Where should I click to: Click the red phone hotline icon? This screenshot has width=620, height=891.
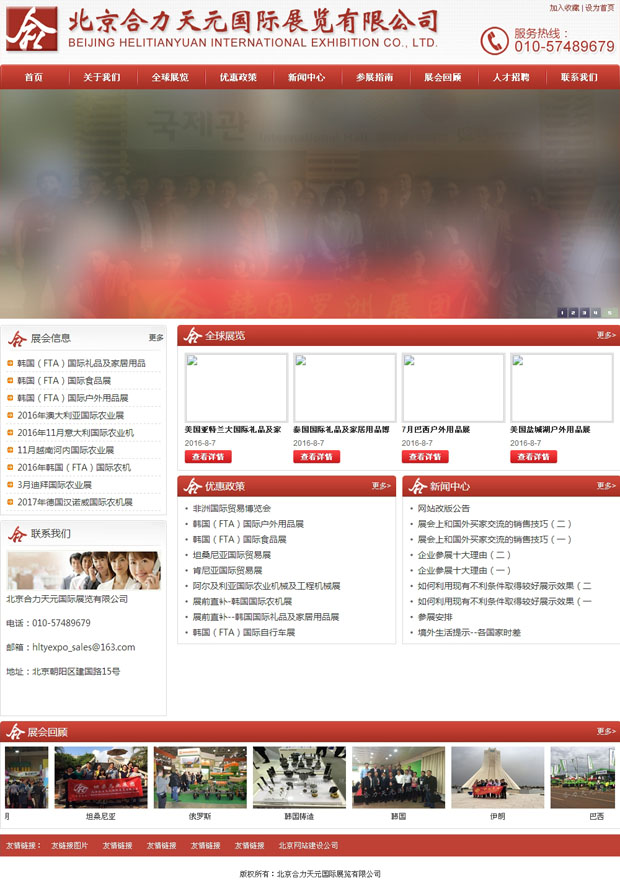tap(494, 40)
